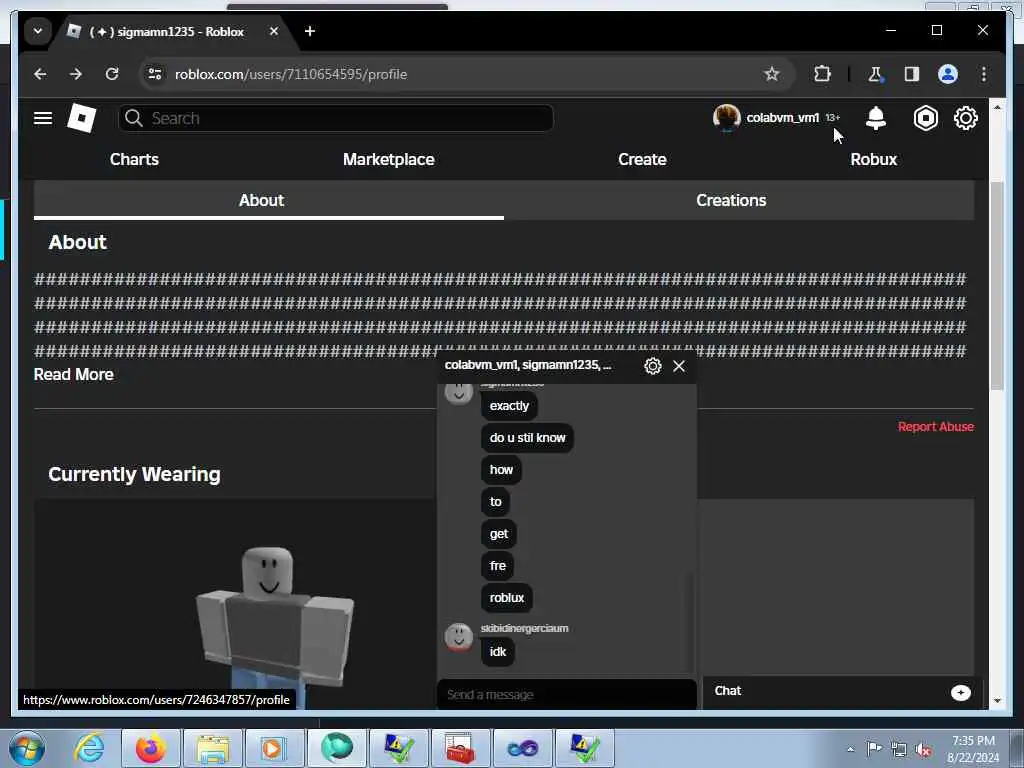This screenshot has width=1024, height=768.
Task: Open the clock showing 7:35 PM
Action: coord(973,749)
